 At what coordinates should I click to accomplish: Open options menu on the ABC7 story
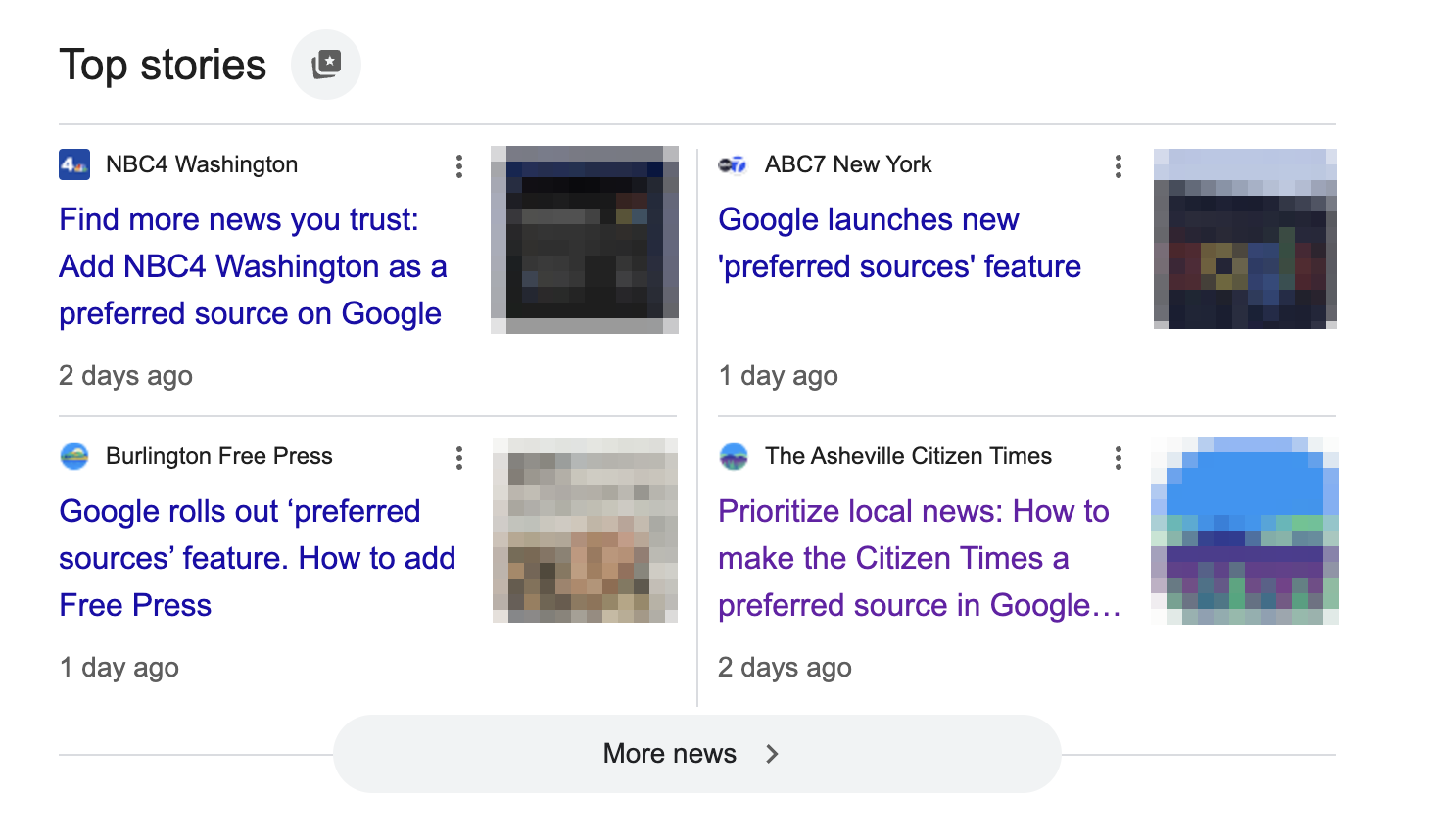coord(1118,166)
